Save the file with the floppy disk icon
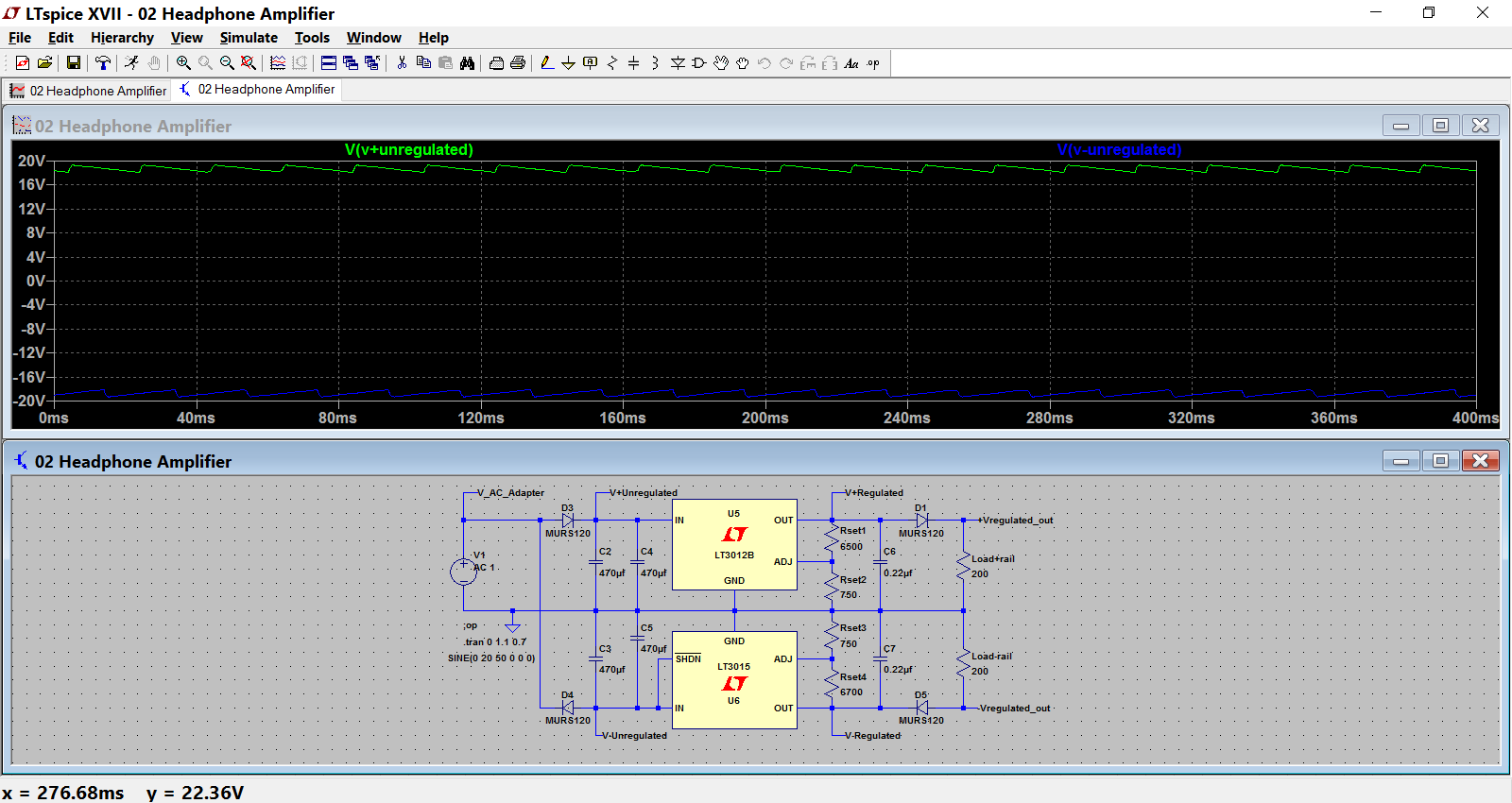The height and width of the screenshot is (803, 1512). point(73,63)
